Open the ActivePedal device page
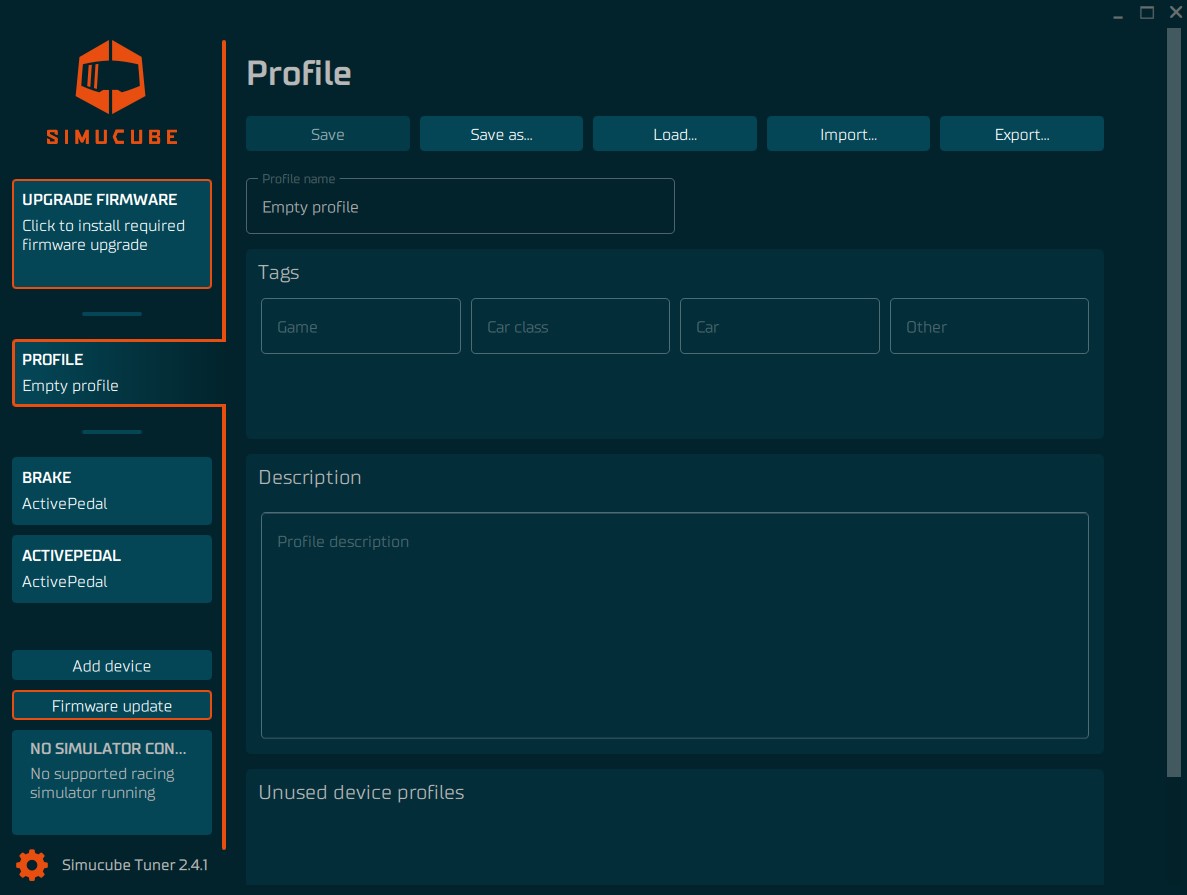 112,569
